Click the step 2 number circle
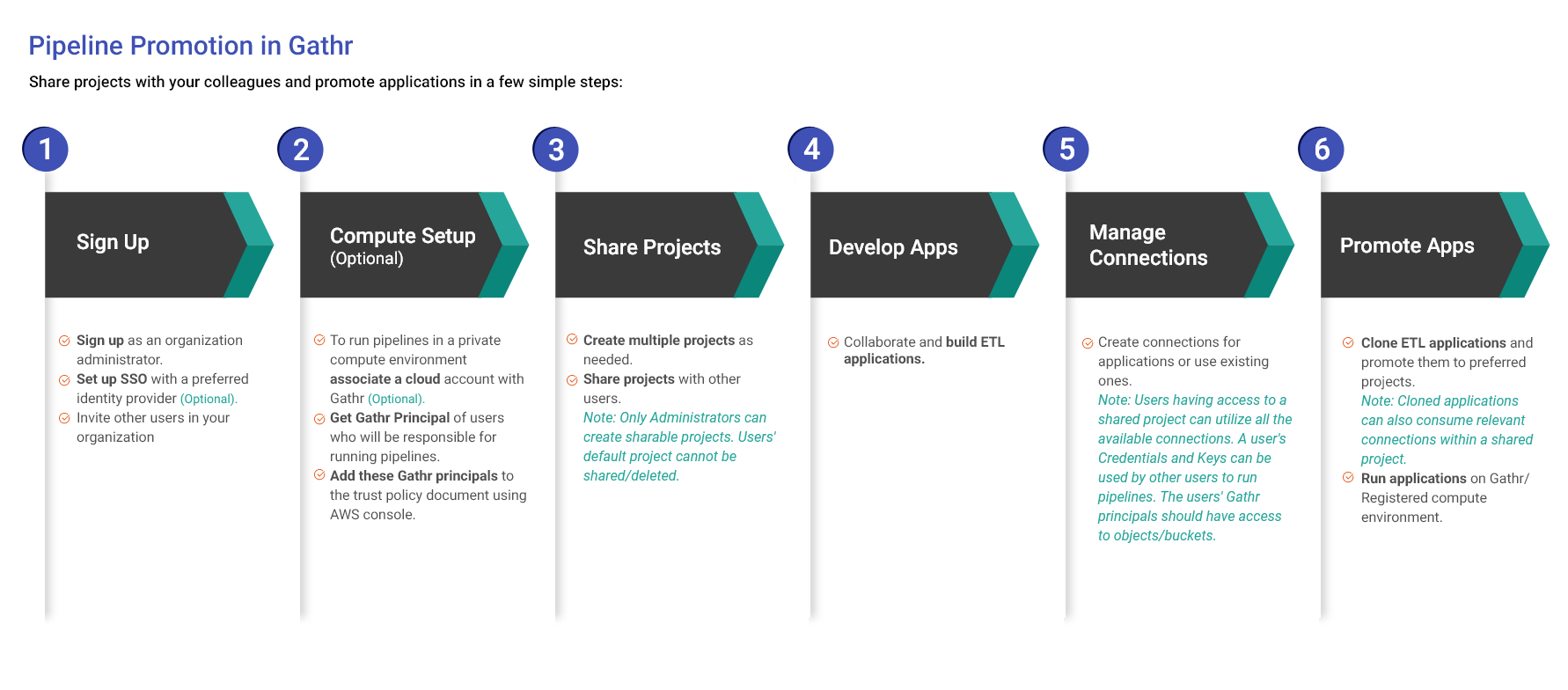 click(x=300, y=150)
